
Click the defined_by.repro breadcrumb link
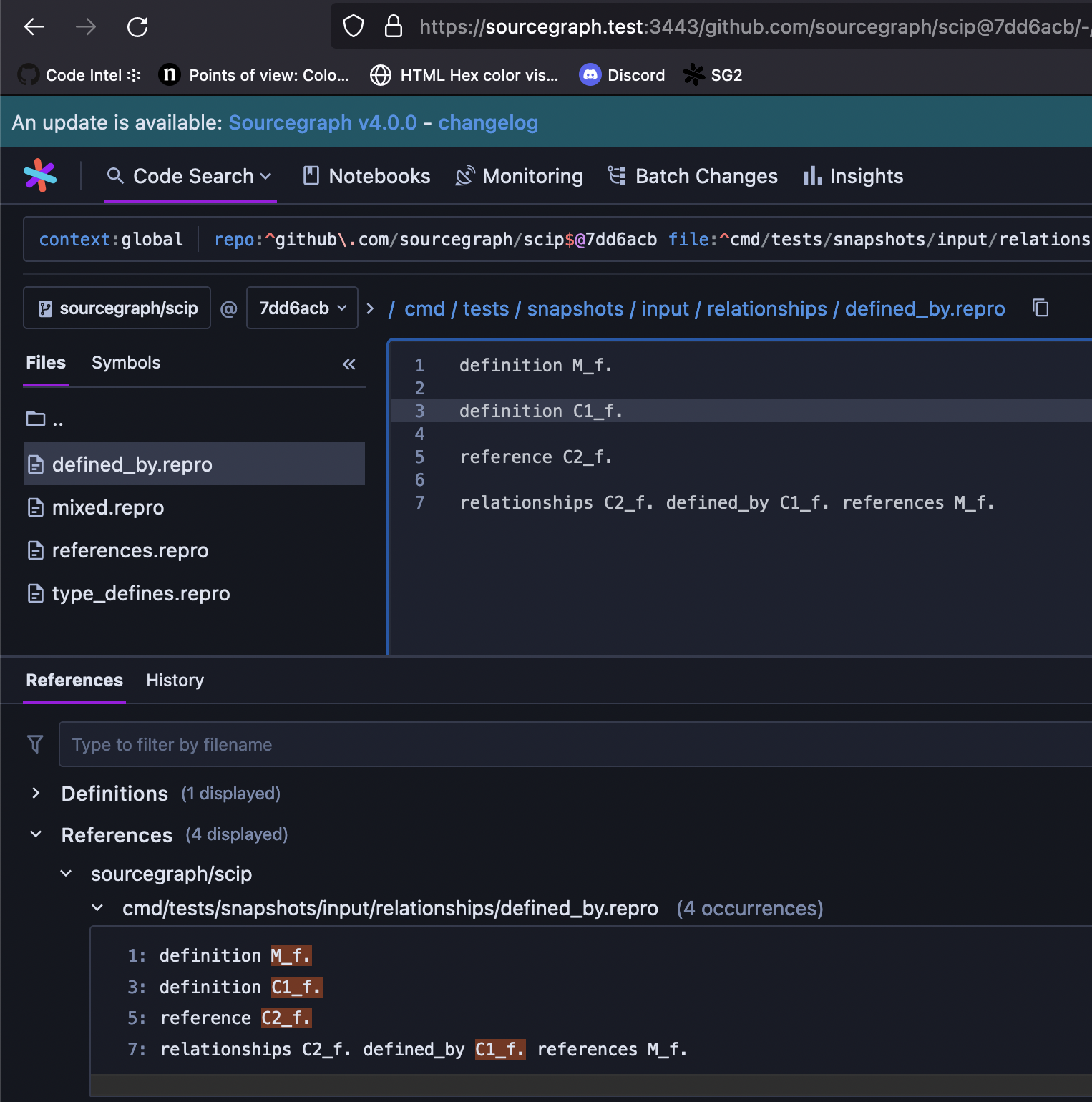click(x=925, y=308)
